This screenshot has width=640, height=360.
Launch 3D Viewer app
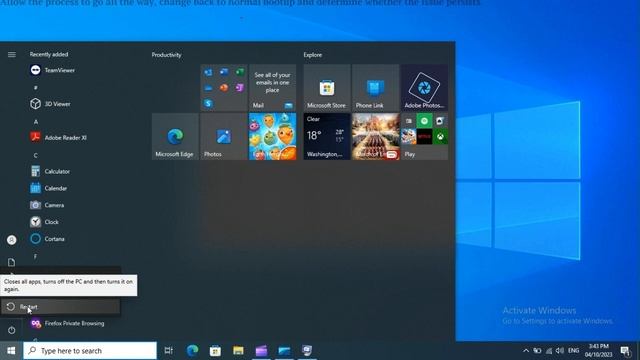pyautogui.click(x=50, y=104)
